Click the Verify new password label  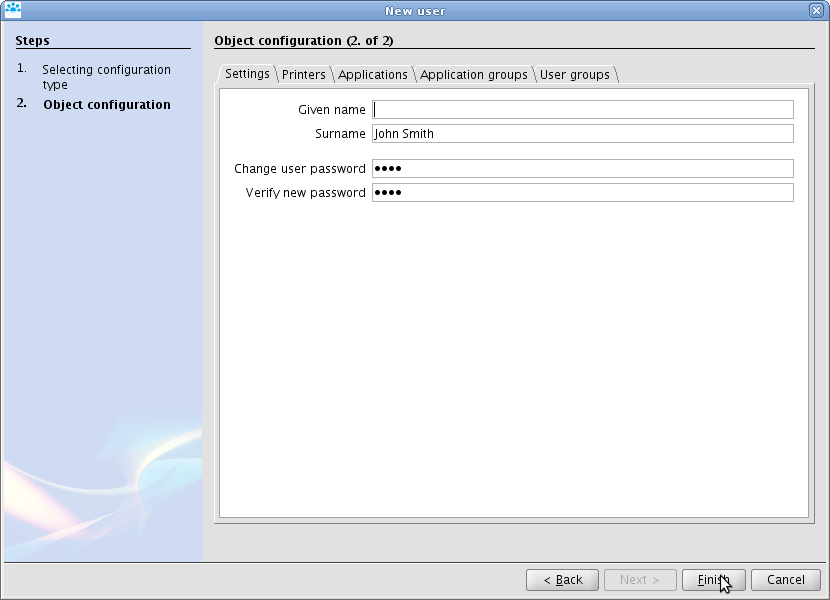pyautogui.click(x=305, y=193)
